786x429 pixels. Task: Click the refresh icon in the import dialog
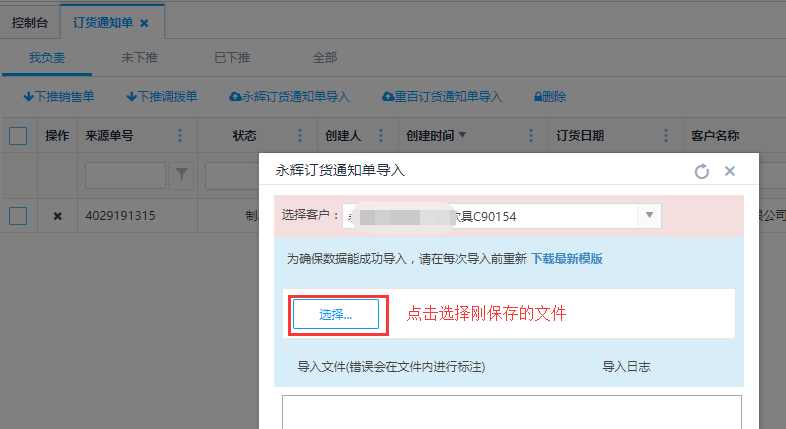tap(702, 171)
